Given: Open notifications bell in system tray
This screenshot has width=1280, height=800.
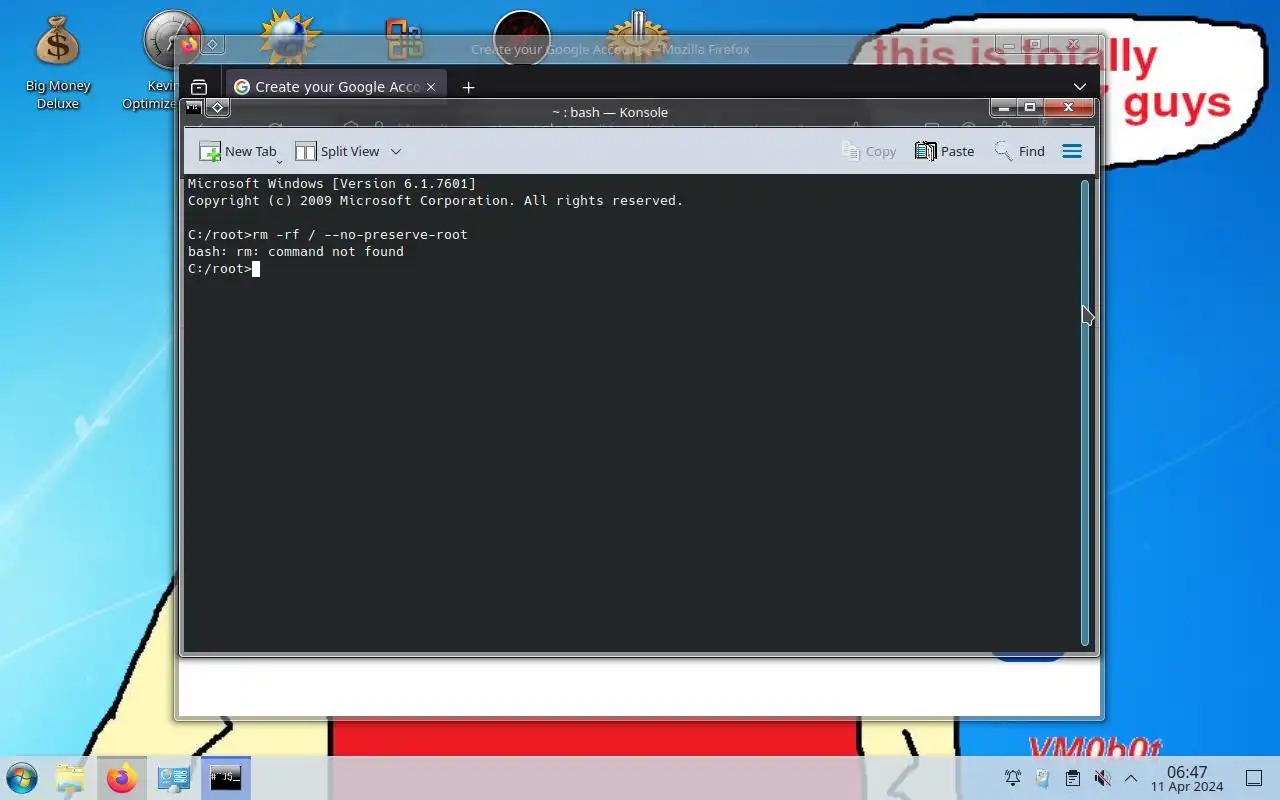Looking at the screenshot, I should tap(1012, 778).
